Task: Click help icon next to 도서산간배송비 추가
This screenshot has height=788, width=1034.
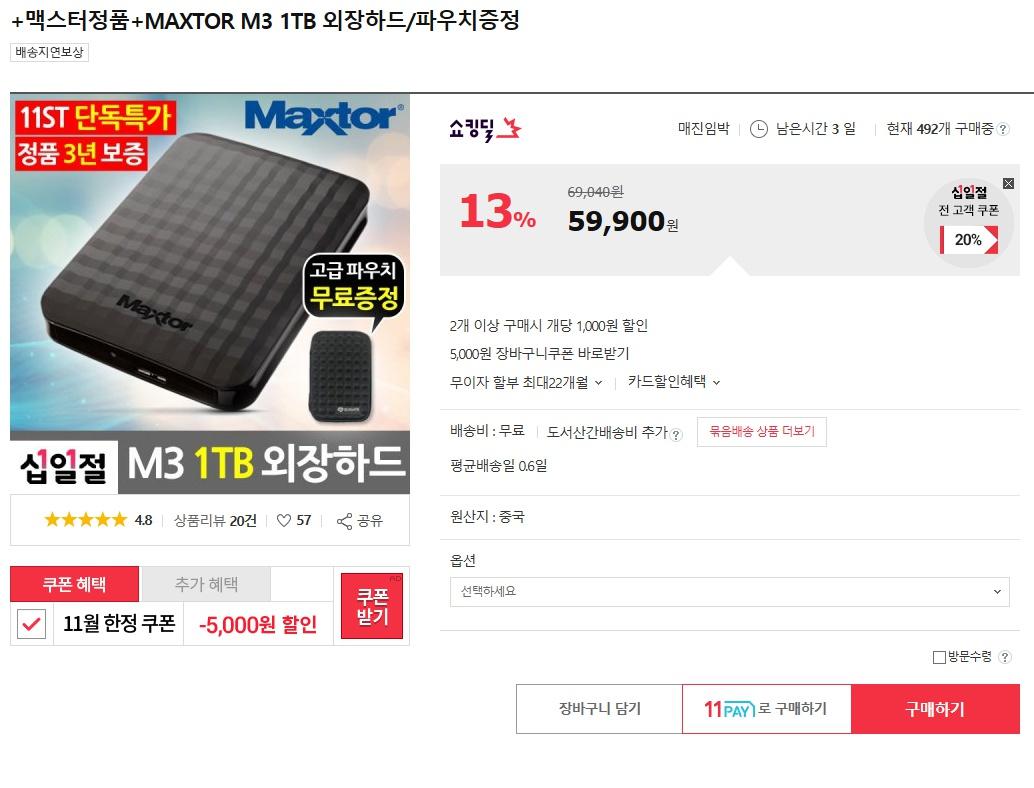Action: [x=677, y=435]
